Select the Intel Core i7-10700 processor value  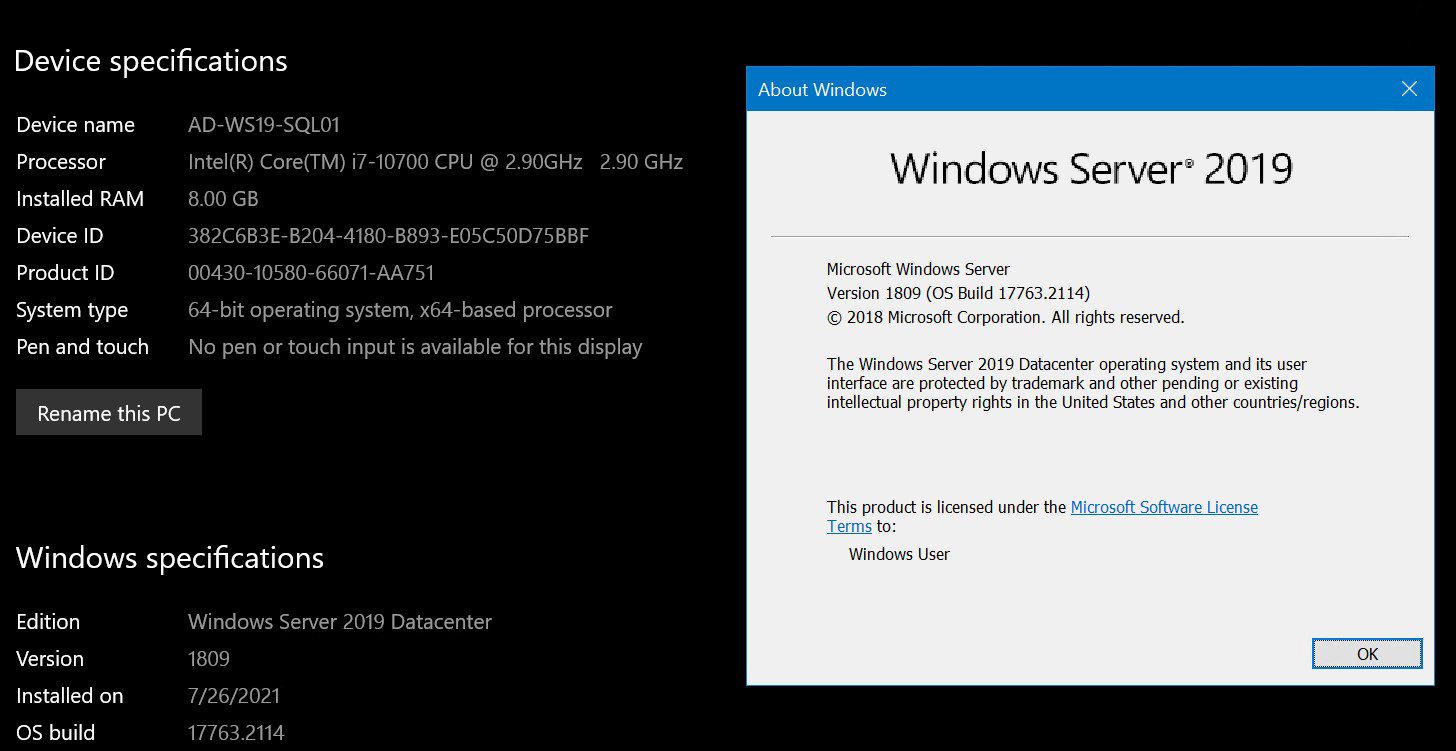(435, 162)
